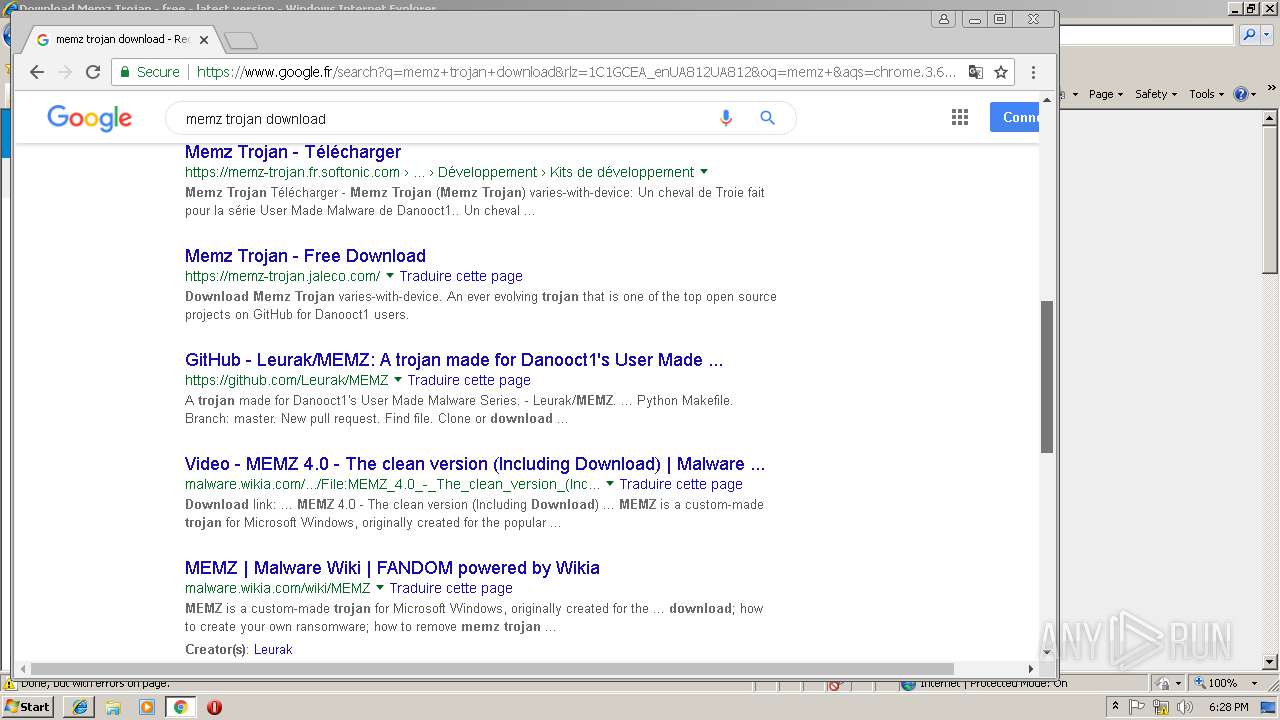Bookmark this page with the star icon
Screen dimensions: 1280x720
point(1000,72)
